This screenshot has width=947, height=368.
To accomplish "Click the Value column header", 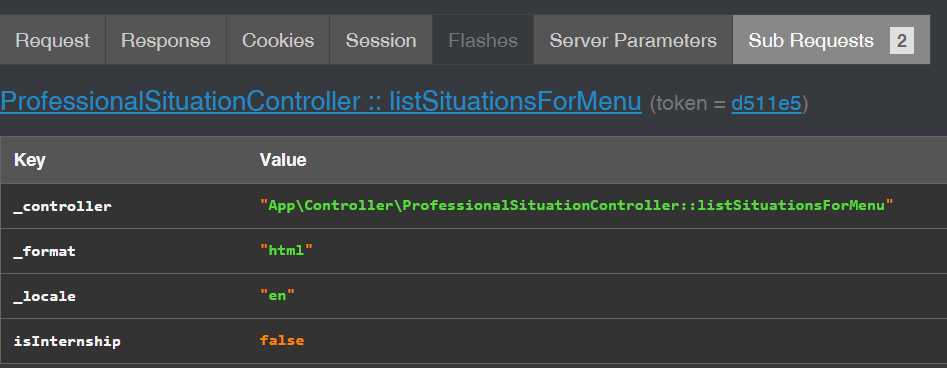I will pos(283,160).
